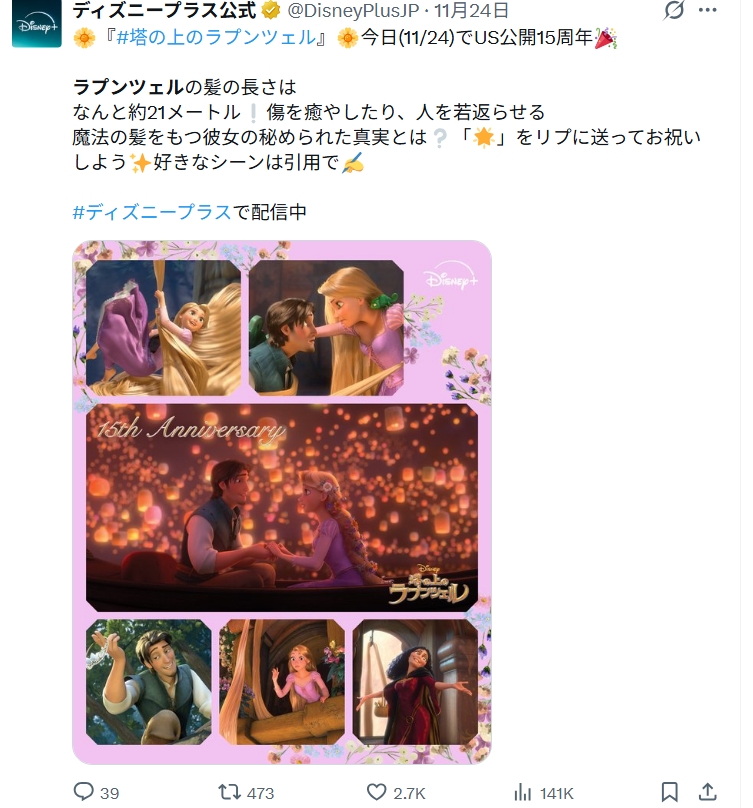Open the Rapunzel swinging on hair image
Screen dimensions: 753x808
pyautogui.click(x=163, y=328)
